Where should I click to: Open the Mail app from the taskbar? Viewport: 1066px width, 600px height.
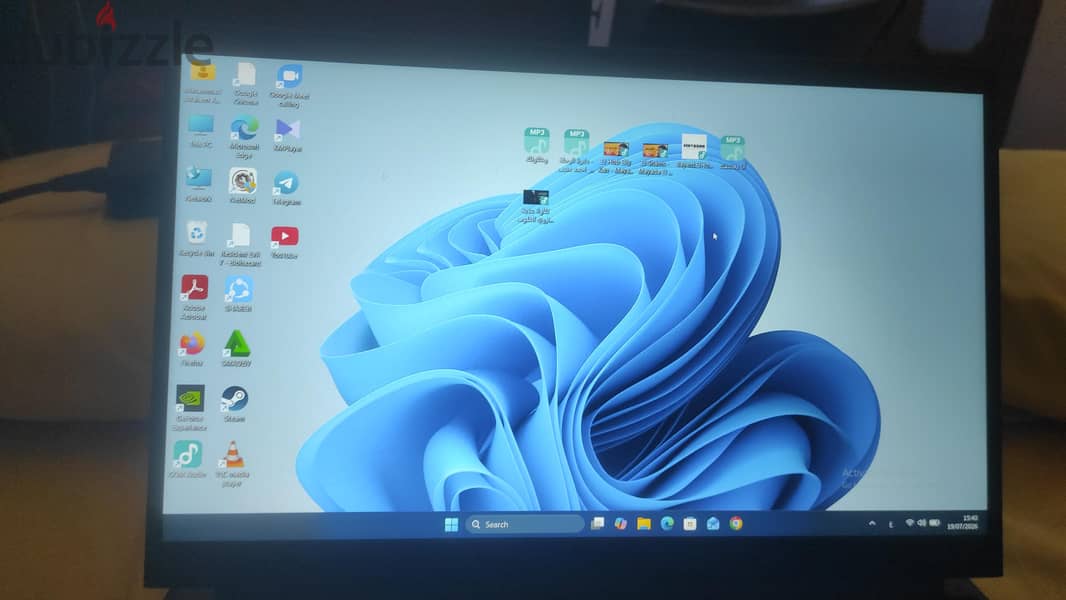pyautogui.click(x=713, y=523)
